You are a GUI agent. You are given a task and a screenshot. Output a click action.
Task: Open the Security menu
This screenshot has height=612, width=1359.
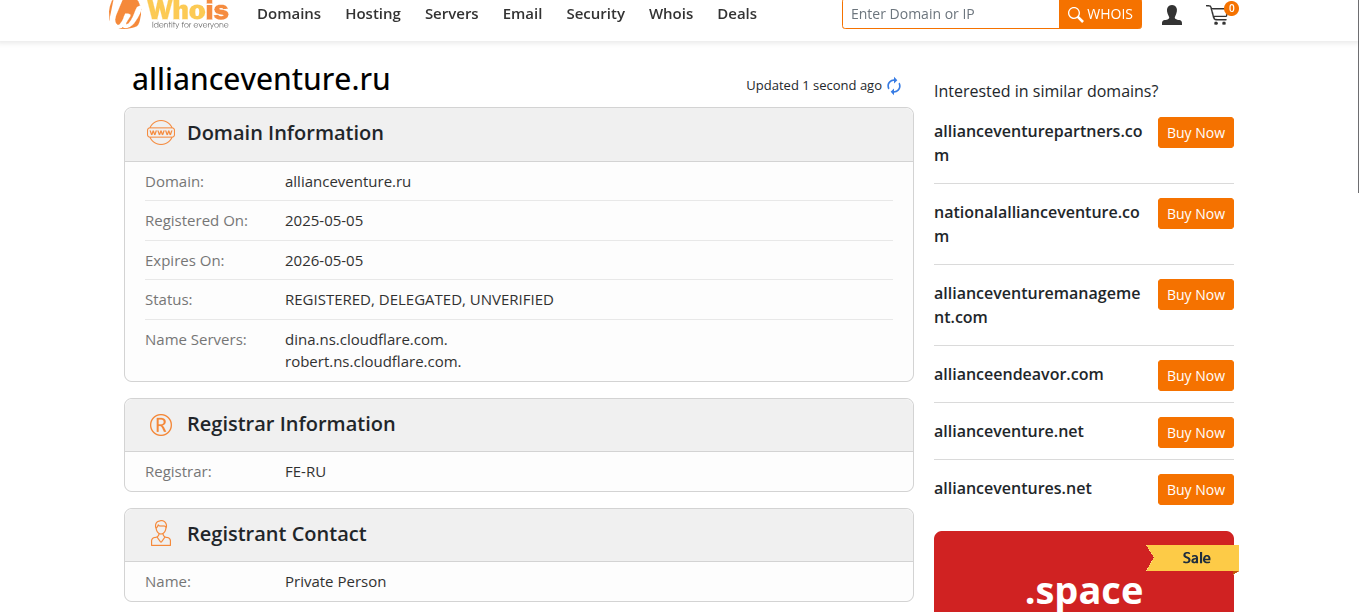[x=595, y=14]
